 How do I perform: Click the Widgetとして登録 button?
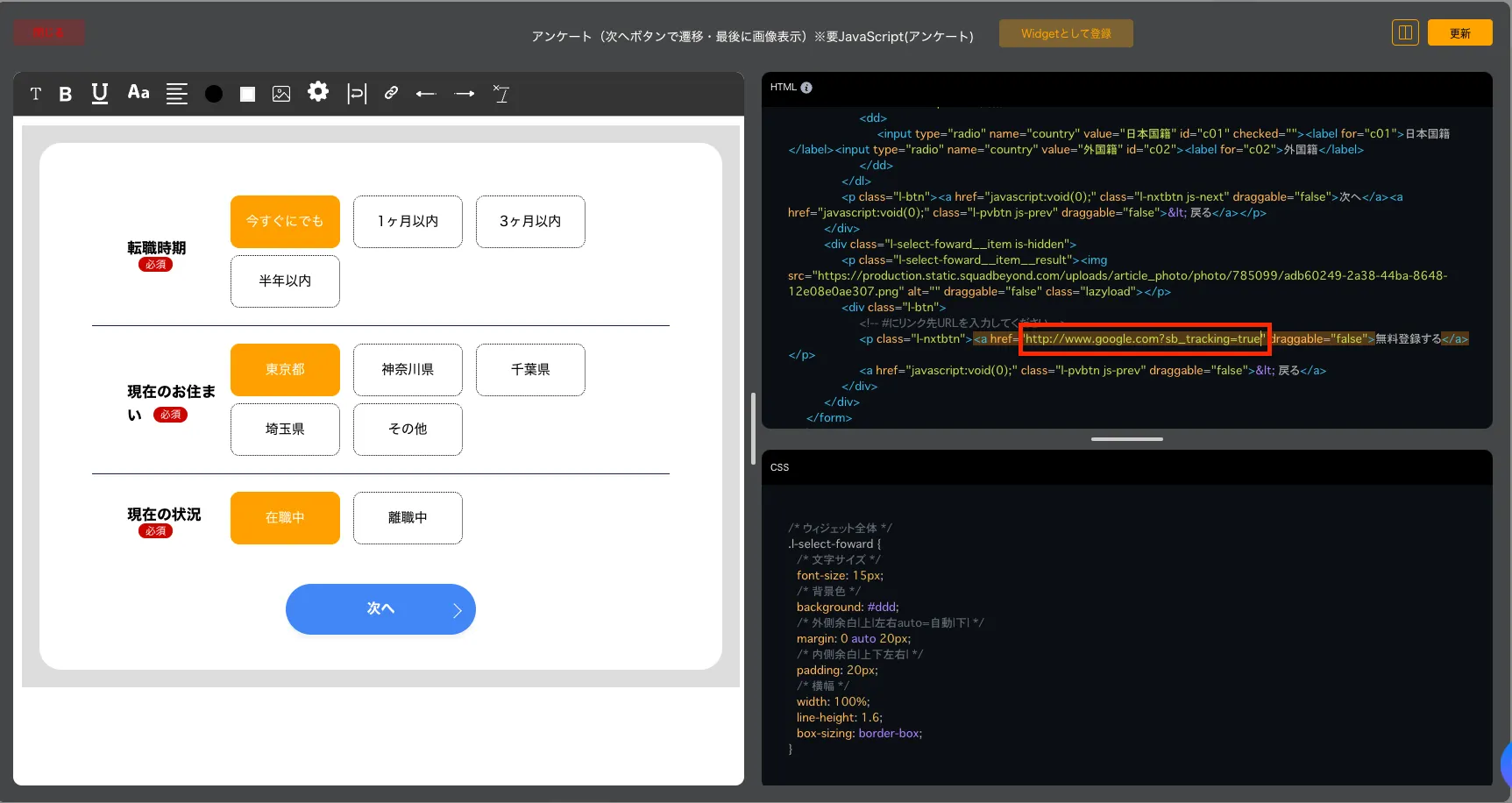coord(1066,33)
